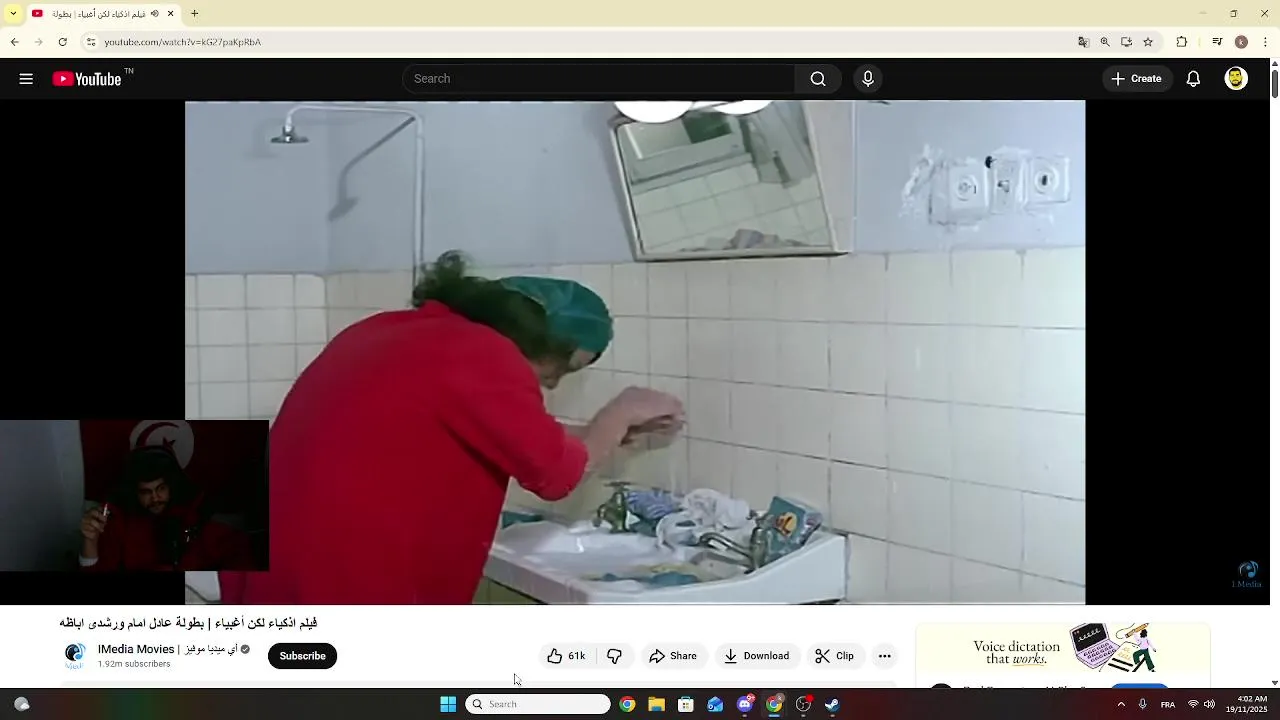Click the video player to pause

tap(635, 352)
